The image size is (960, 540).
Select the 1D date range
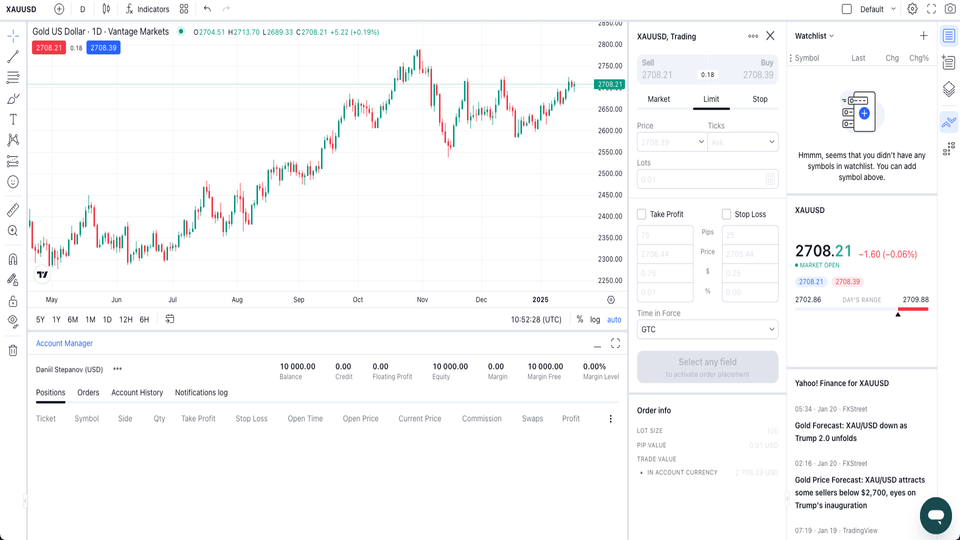tap(107, 320)
